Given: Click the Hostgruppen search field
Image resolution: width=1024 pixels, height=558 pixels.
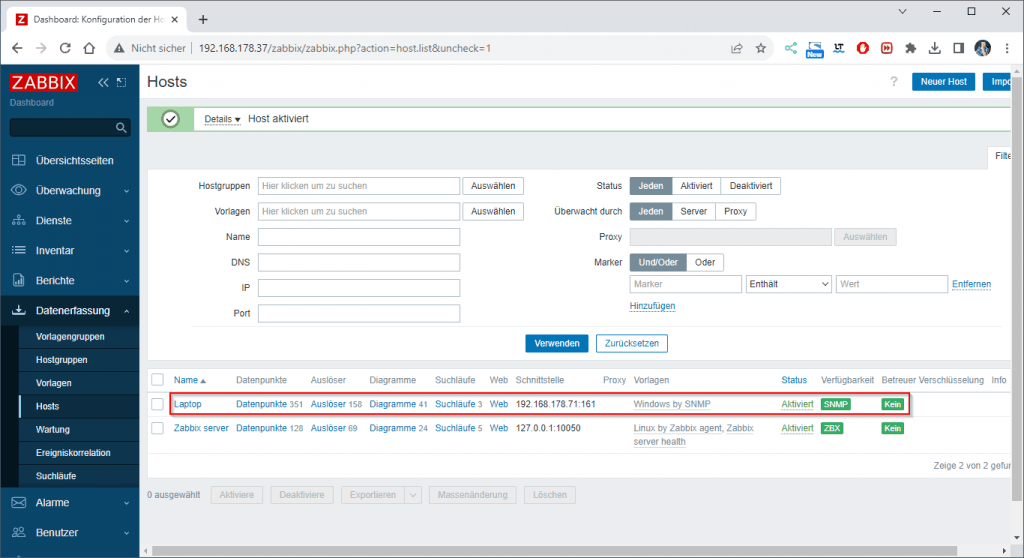Looking at the screenshot, I should [x=359, y=186].
